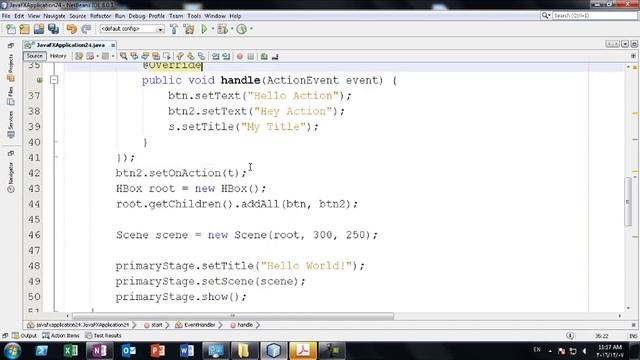
Task: Click the Shift Line Right icon
Action: tap(226, 56)
